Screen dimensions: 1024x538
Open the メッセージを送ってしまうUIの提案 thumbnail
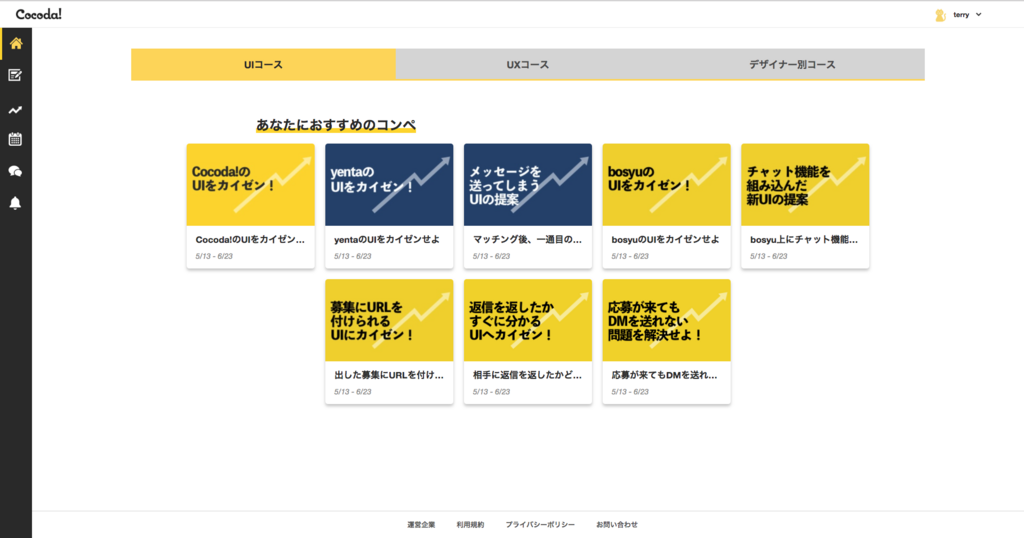click(x=528, y=185)
